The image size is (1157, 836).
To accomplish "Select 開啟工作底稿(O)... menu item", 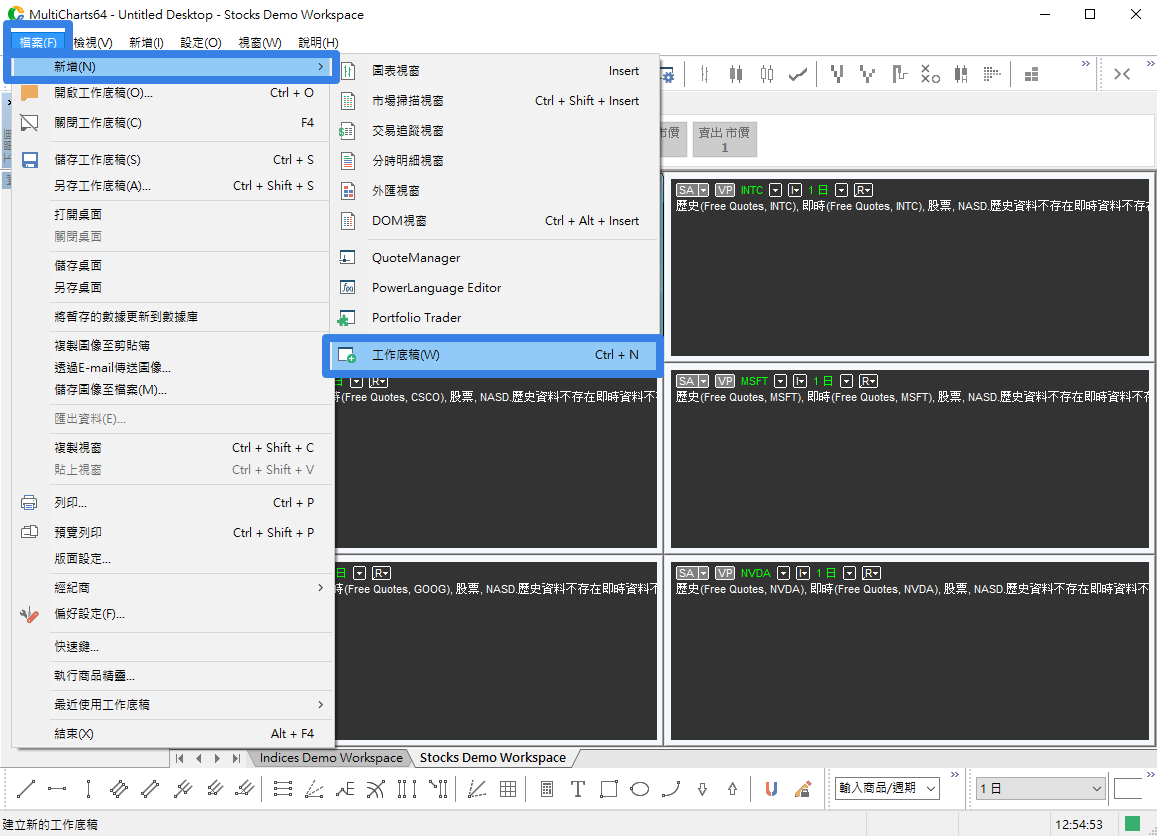I will [173, 93].
